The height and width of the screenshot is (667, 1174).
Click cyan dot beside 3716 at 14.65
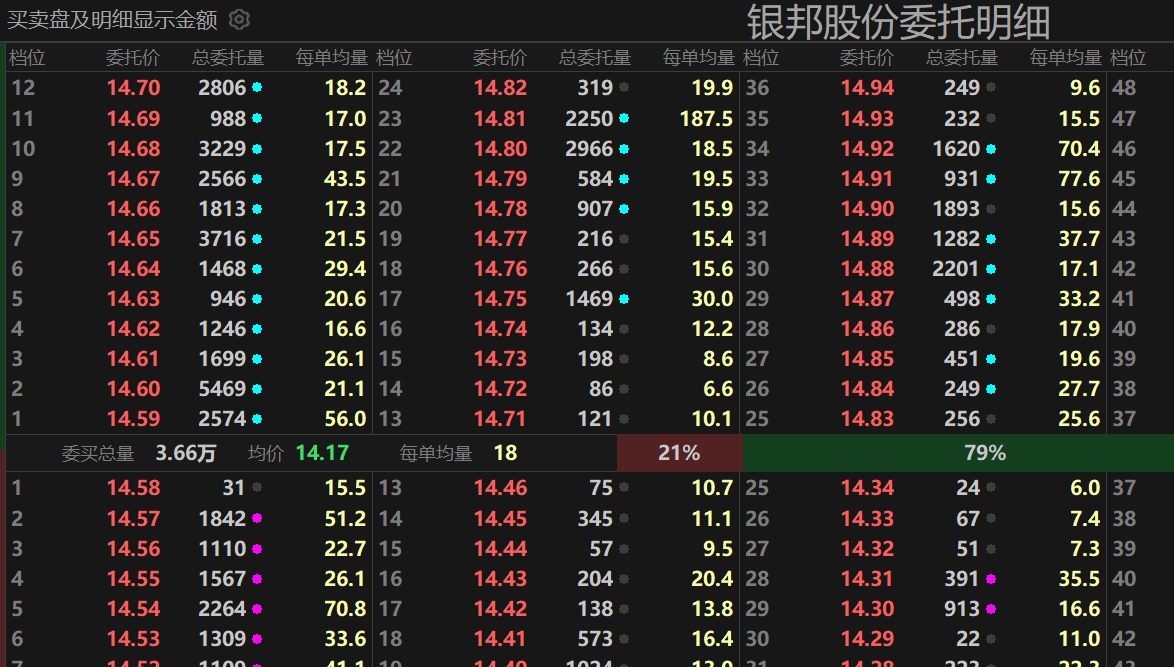pyautogui.click(x=257, y=239)
